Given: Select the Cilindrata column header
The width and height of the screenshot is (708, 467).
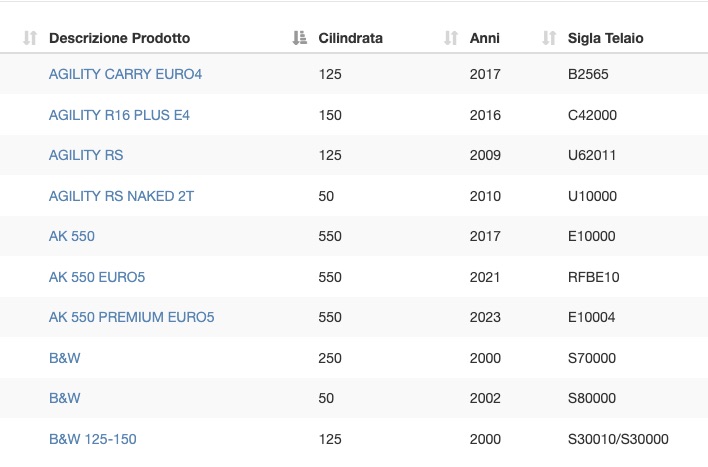Looking at the screenshot, I should point(350,38).
